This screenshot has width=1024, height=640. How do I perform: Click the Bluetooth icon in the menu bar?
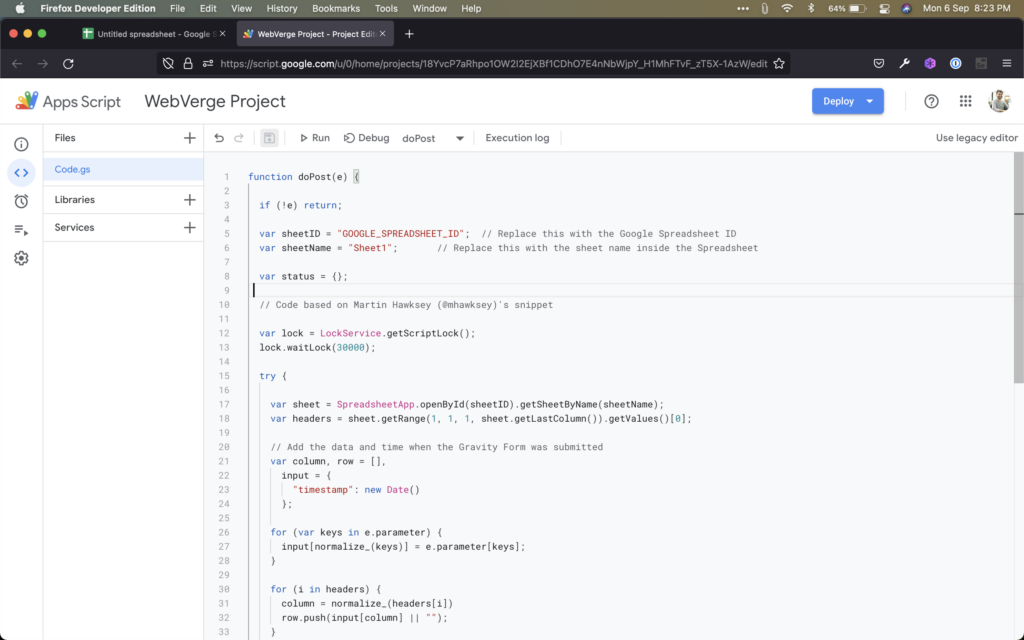(x=812, y=8)
